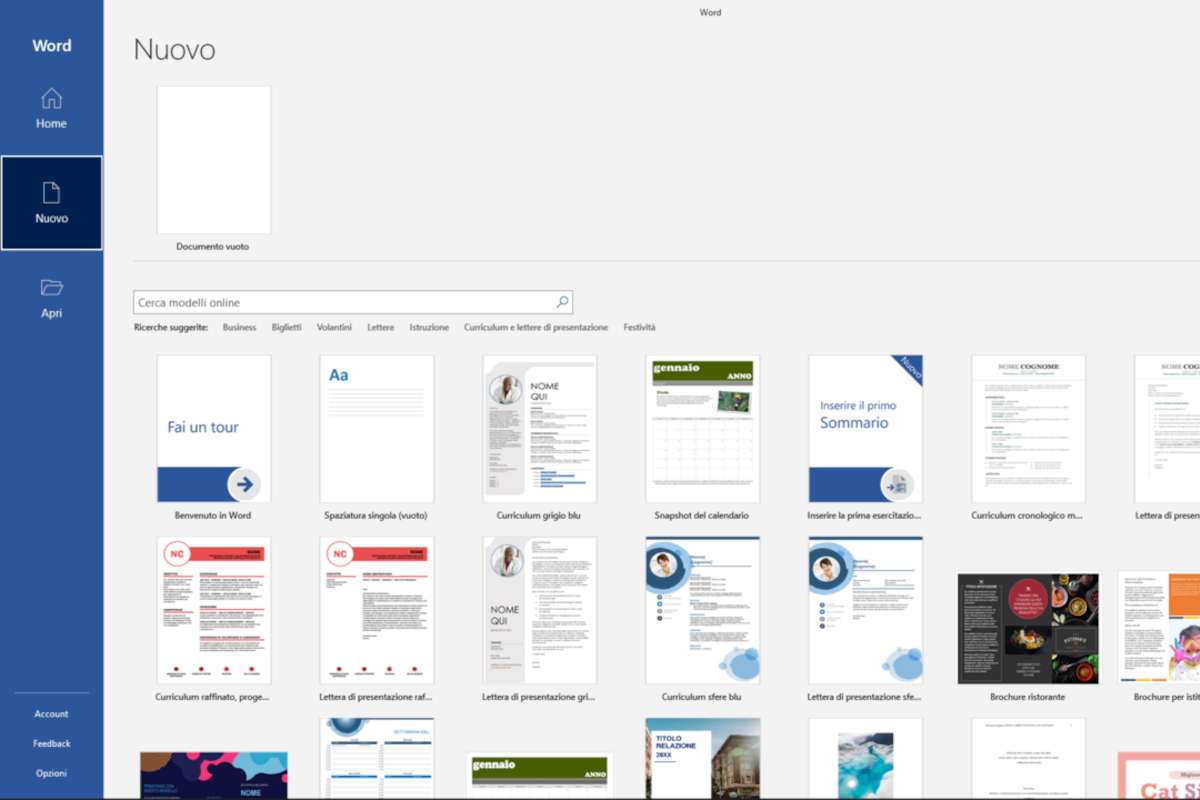Viewport: 1200px width, 800px height.
Task: Click the Home house icon in sidebar
Action: point(51,98)
